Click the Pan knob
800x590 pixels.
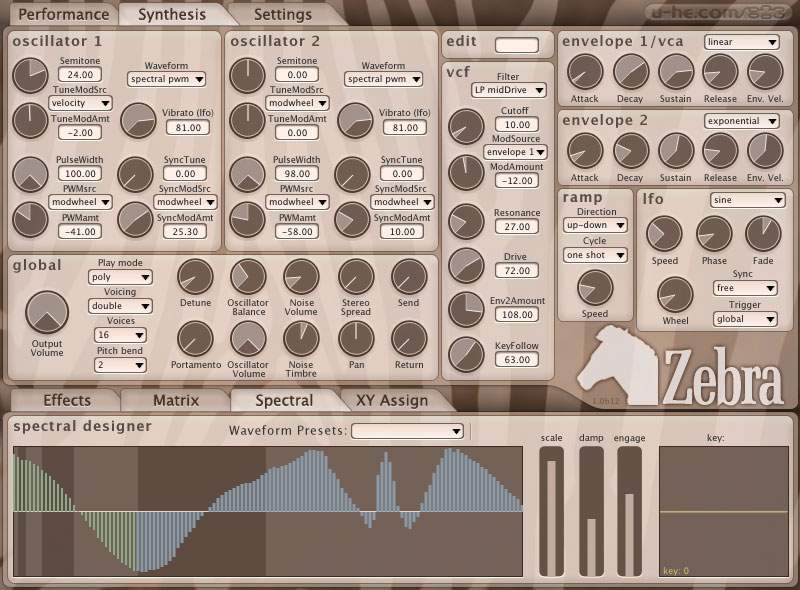[x=356, y=339]
